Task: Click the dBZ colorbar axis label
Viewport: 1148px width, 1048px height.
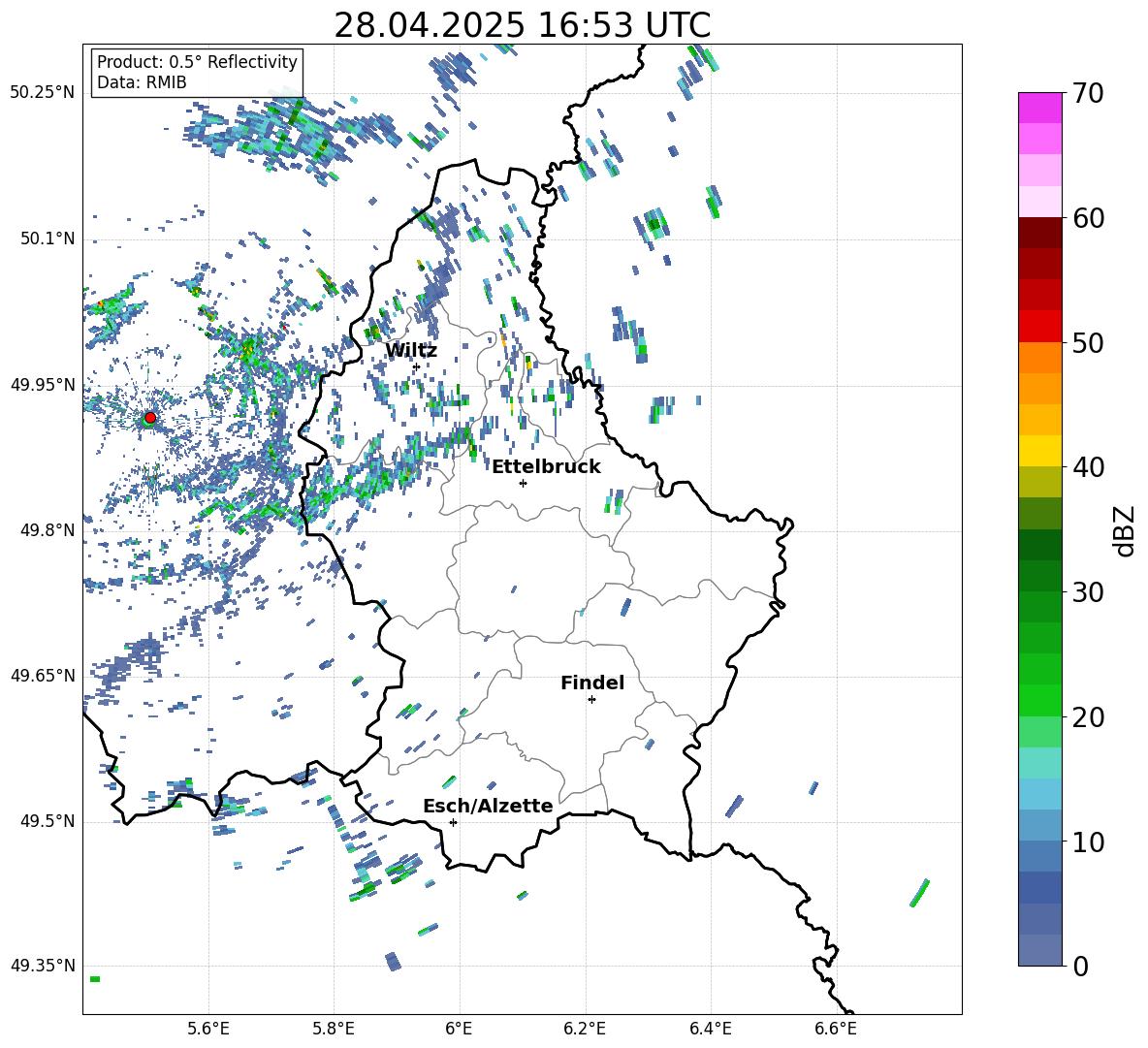Action: [1126, 530]
